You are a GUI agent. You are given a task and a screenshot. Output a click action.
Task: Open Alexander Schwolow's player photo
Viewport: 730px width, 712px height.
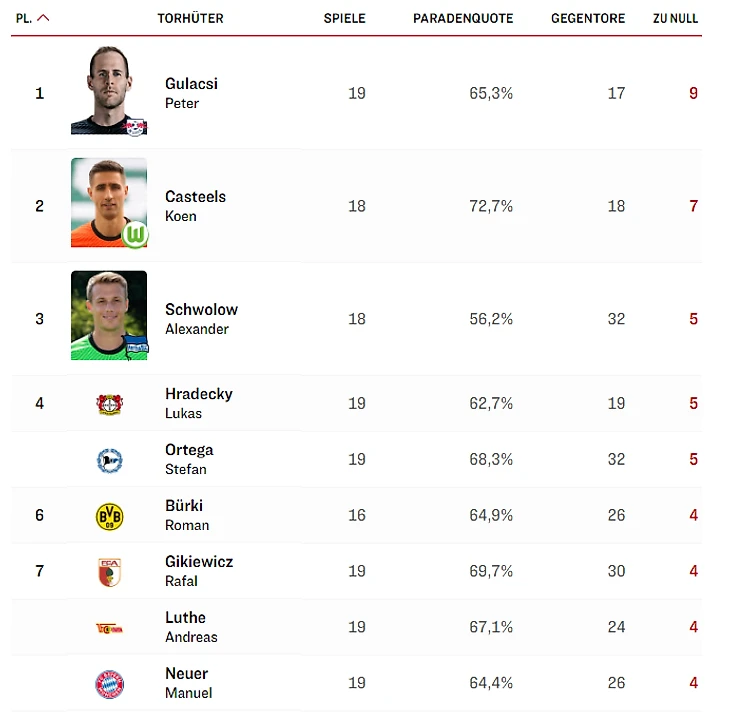coord(109,316)
